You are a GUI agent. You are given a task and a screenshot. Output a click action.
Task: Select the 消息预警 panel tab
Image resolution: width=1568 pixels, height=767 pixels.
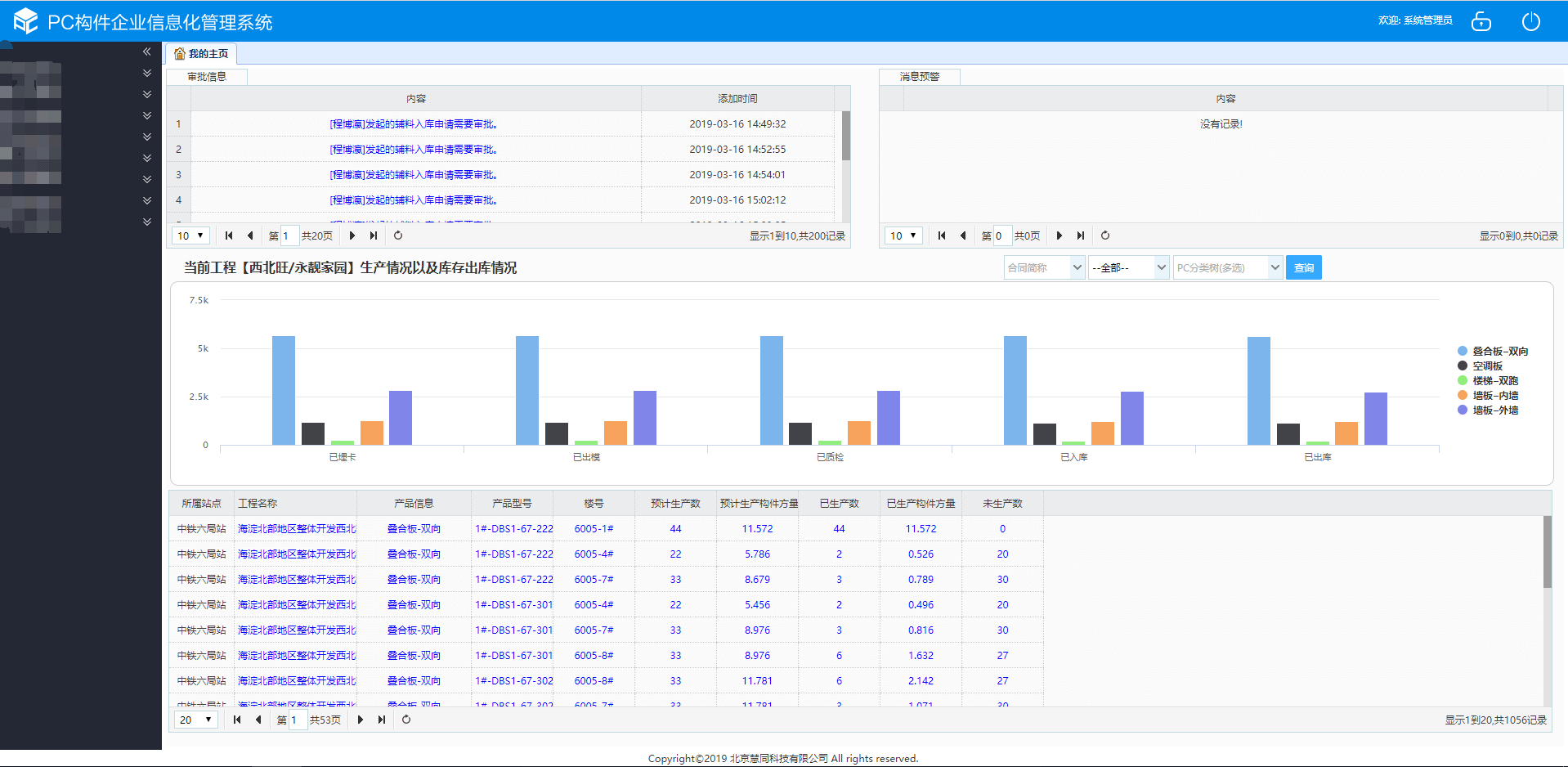coord(919,77)
